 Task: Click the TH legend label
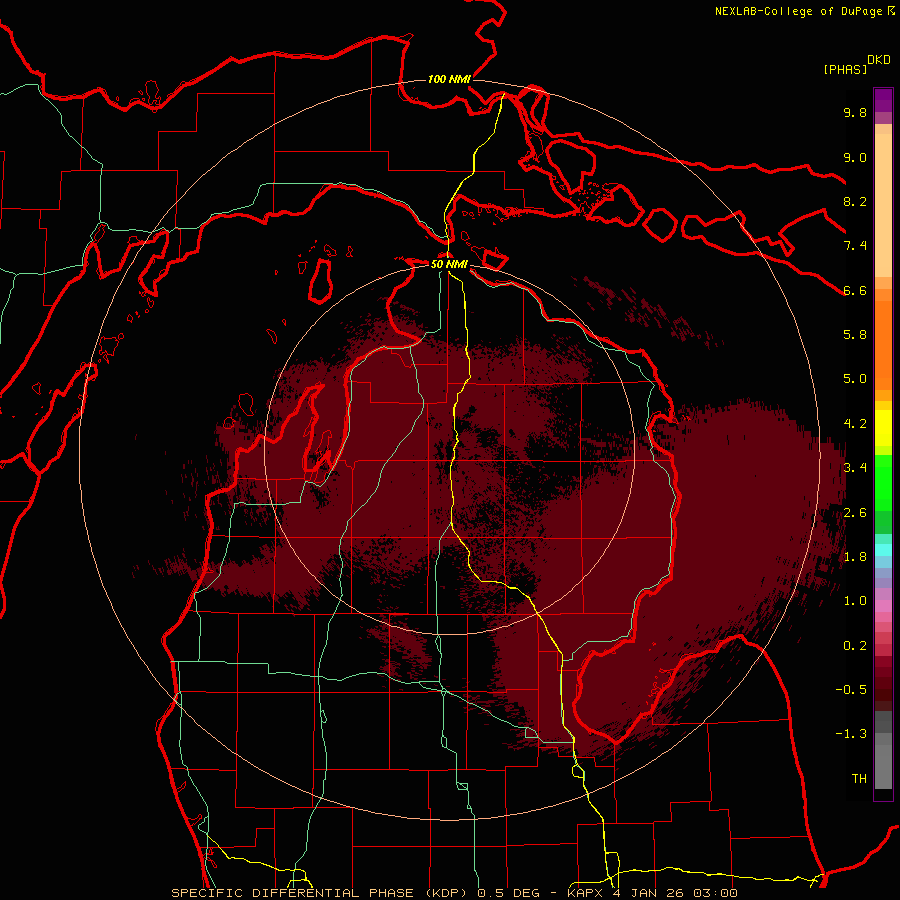point(859,779)
